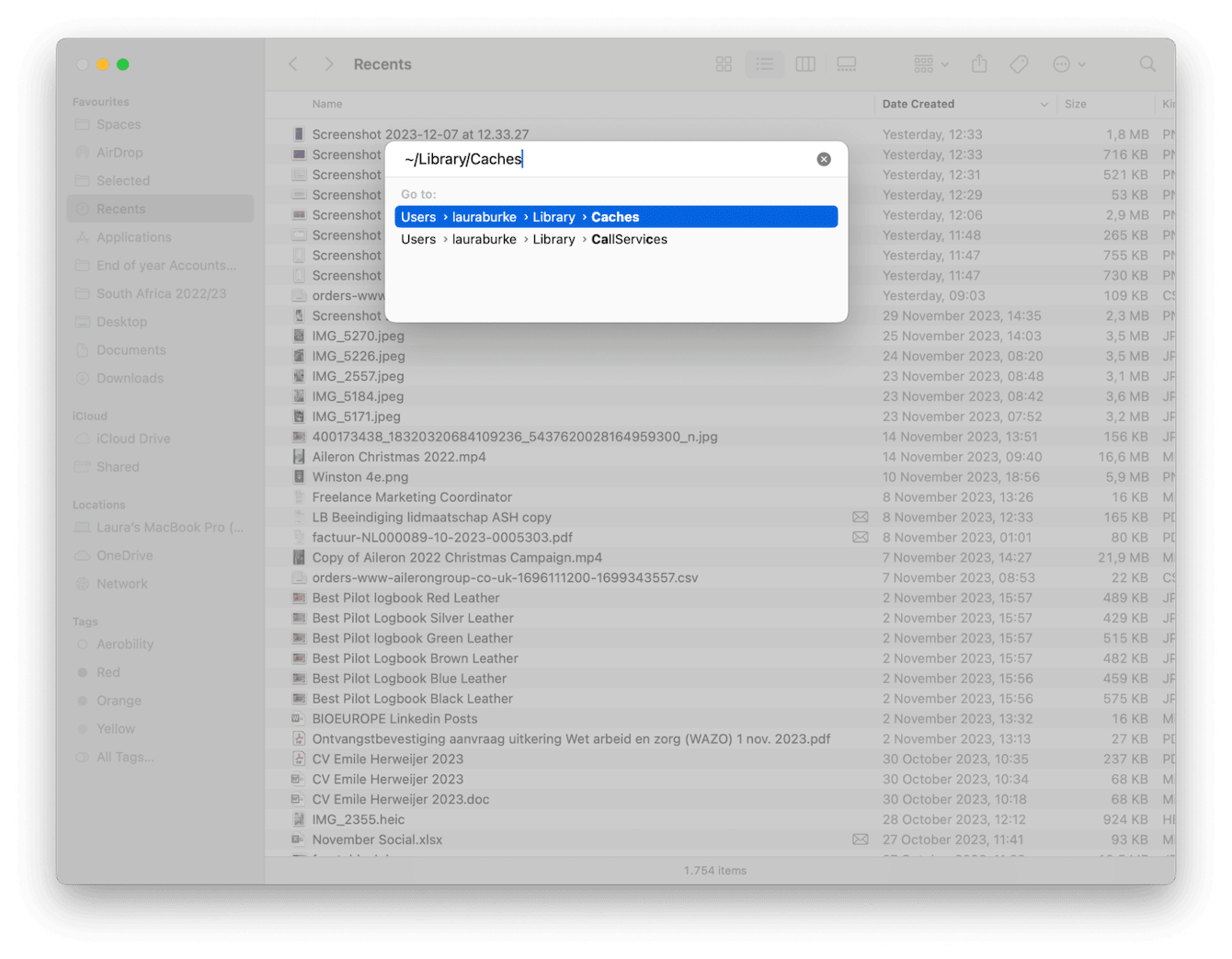This screenshot has width=1232, height=959.
Task: Switch to icon view in the toolbar
Action: (724, 63)
